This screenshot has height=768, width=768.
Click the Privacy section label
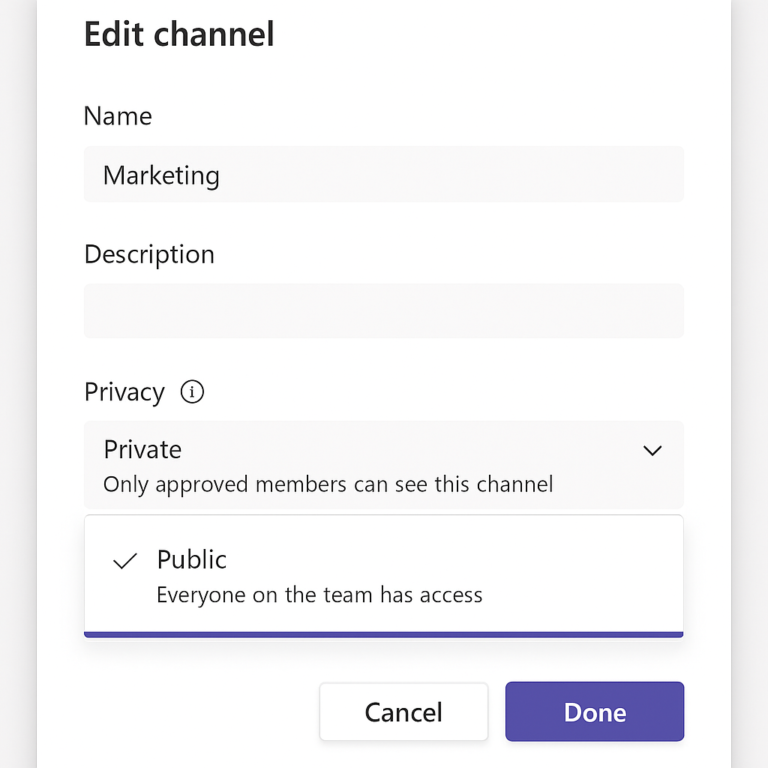pyautogui.click(x=124, y=392)
